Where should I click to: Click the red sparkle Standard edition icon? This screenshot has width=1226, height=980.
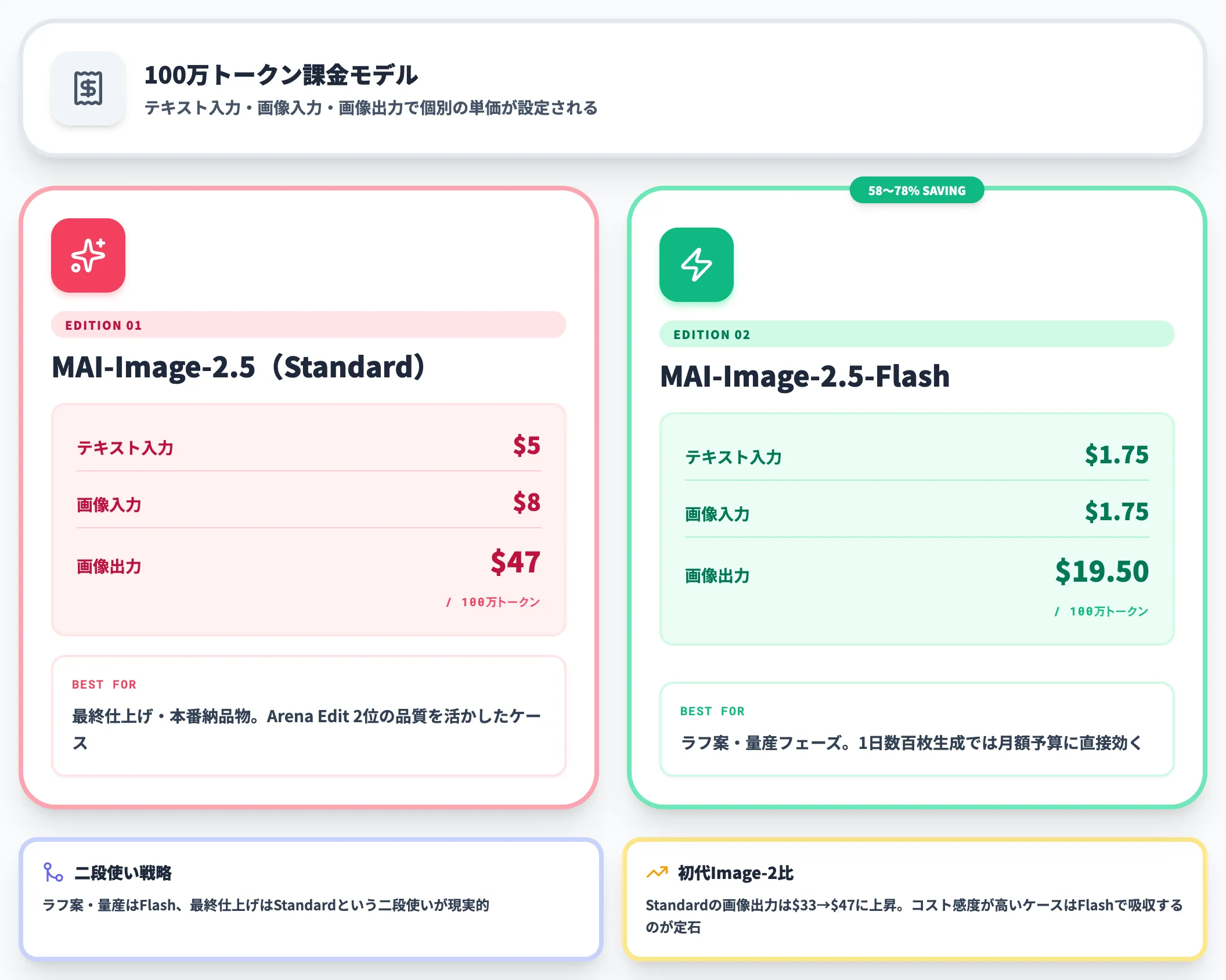88,255
